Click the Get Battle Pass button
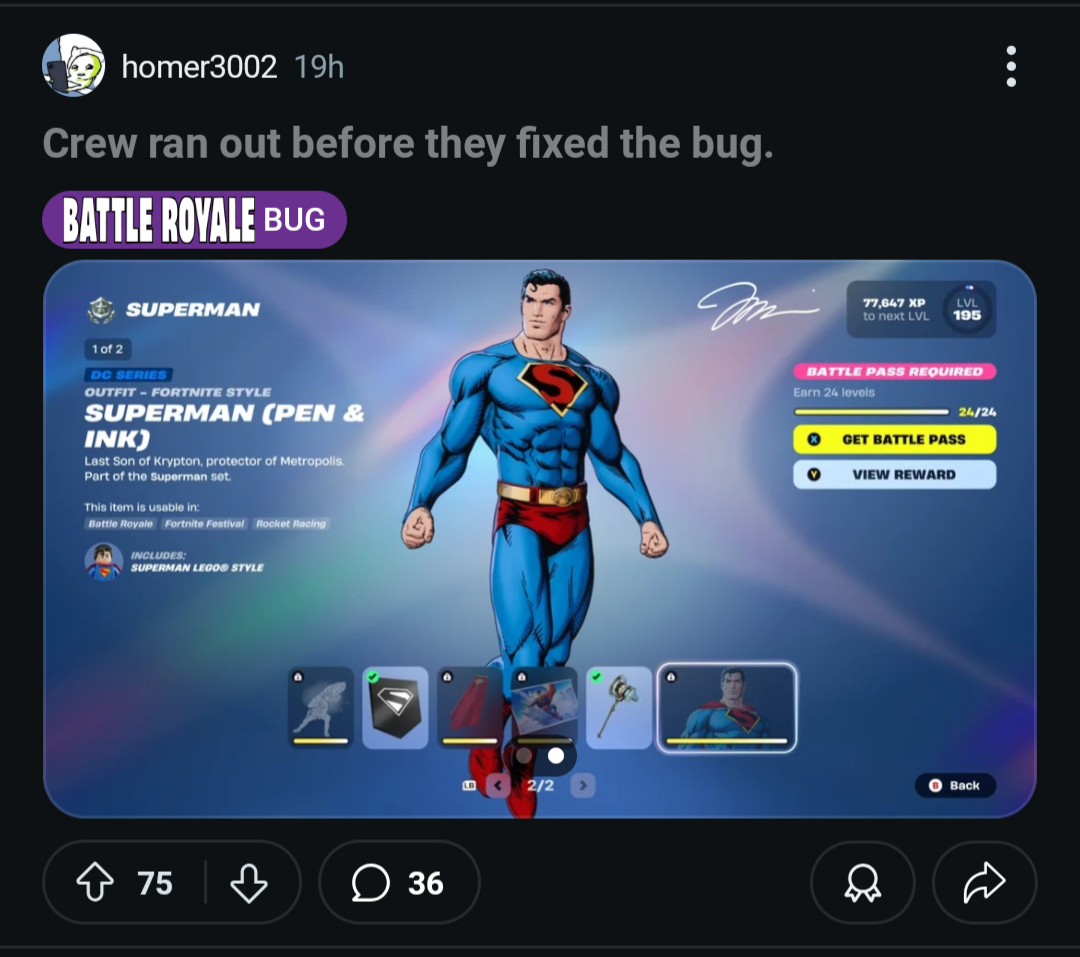Image resolution: width=1080 pixels, height=957 pixels. coord(894,440)
